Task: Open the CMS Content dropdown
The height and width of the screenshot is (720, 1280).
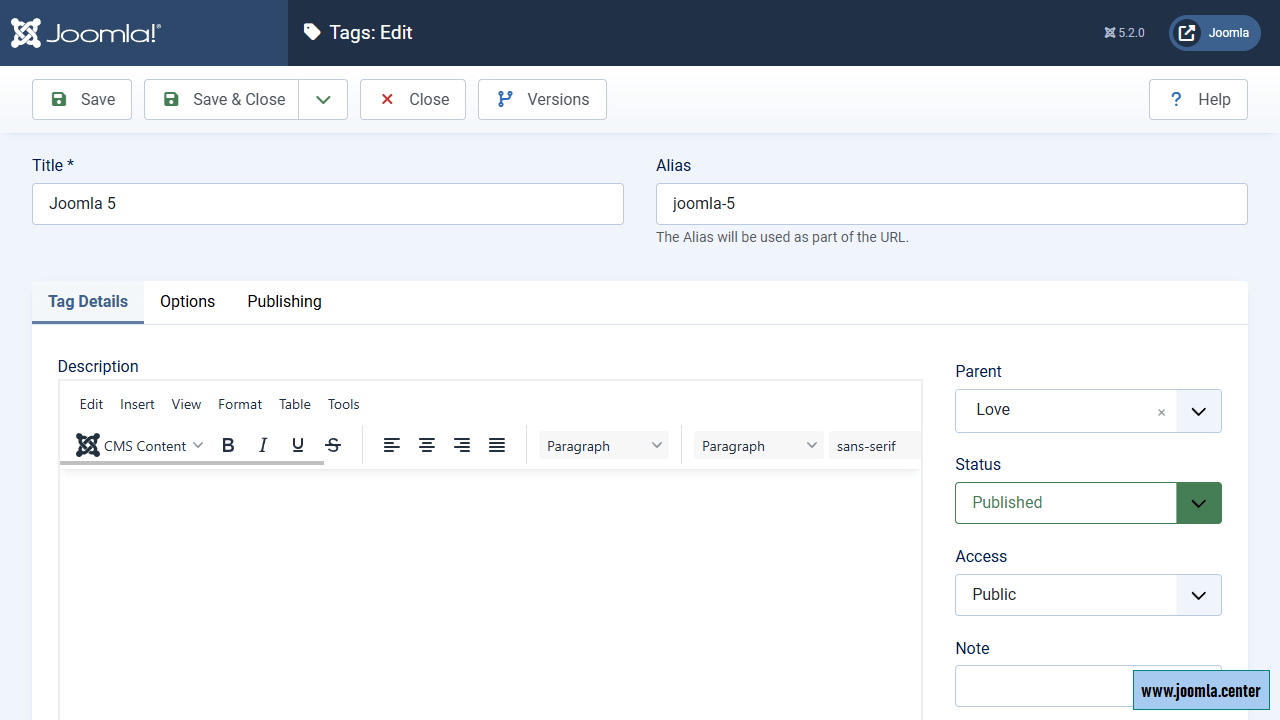Action: [140, 445]
